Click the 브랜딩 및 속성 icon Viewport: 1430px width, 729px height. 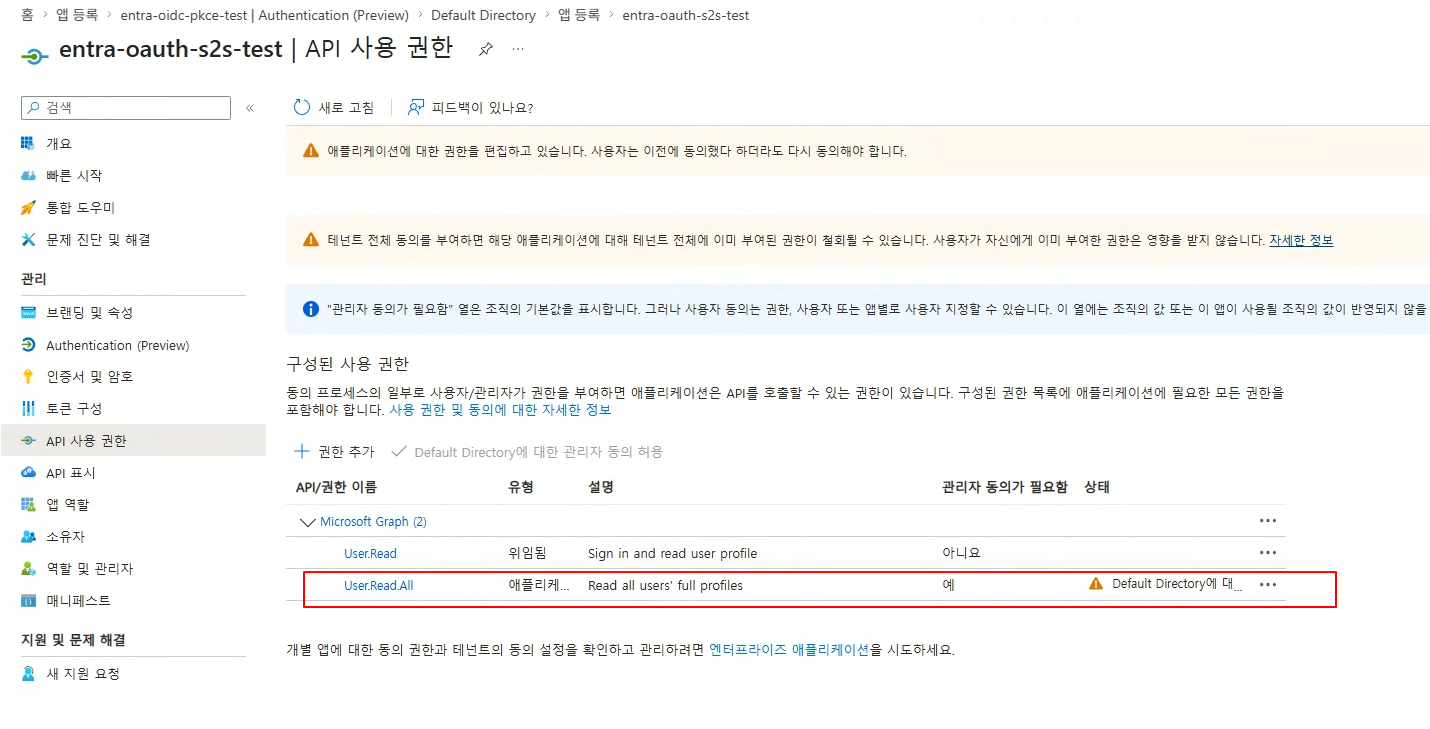click(29, 313)
